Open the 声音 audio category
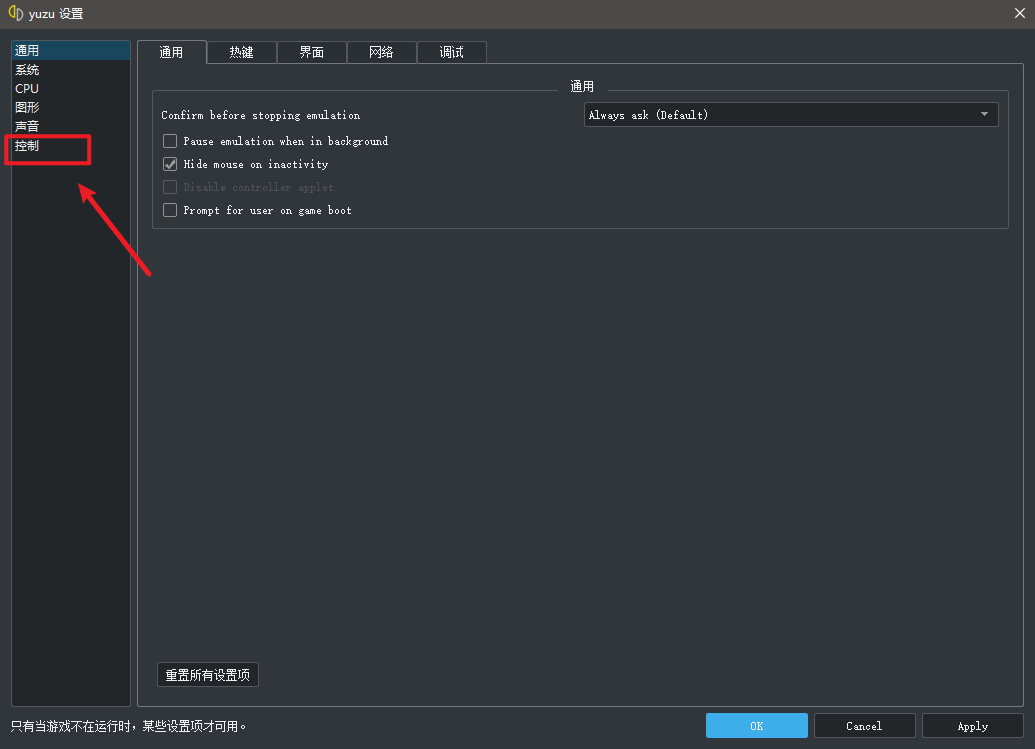This screenshot has height=749, width=1035. pos(71,126)
